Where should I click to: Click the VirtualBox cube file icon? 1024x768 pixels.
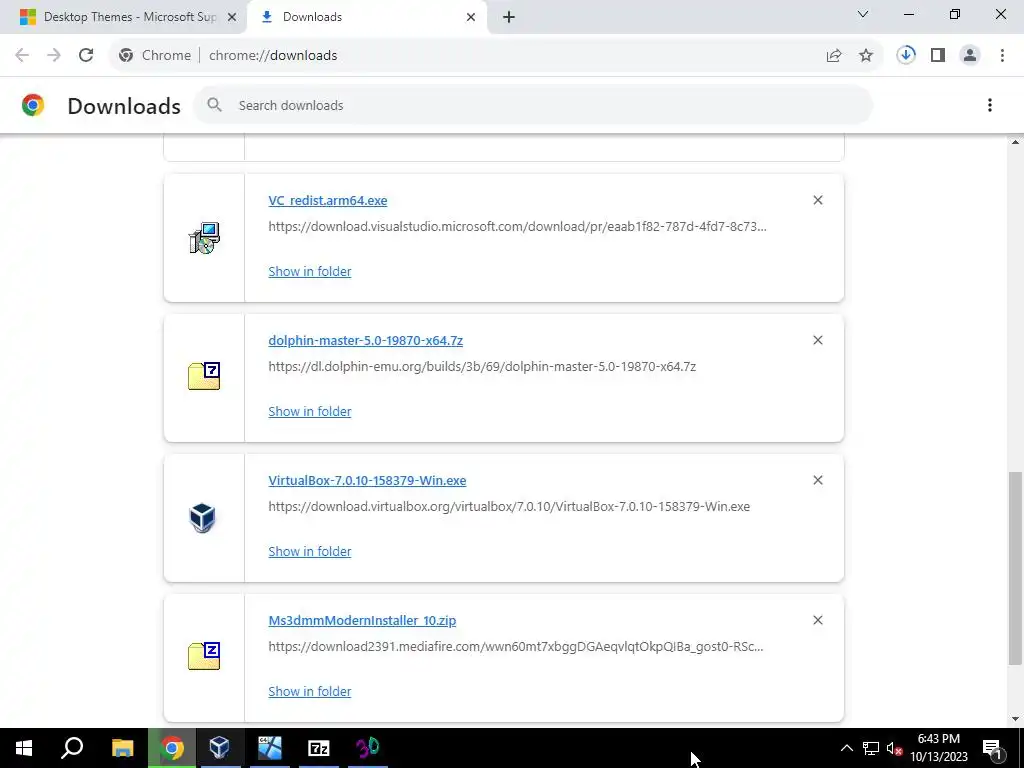click(x=202, y=518)
